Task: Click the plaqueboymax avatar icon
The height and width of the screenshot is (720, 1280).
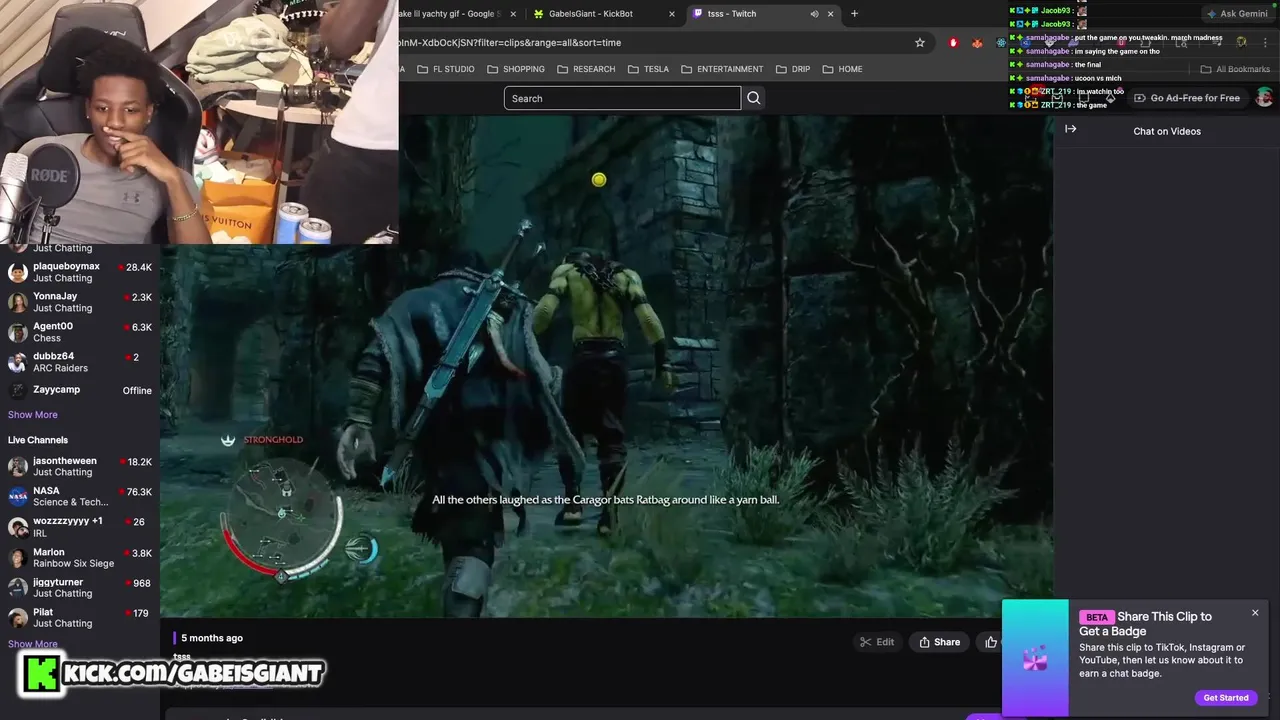Action: pyautogui.click(x=18, y=272)
